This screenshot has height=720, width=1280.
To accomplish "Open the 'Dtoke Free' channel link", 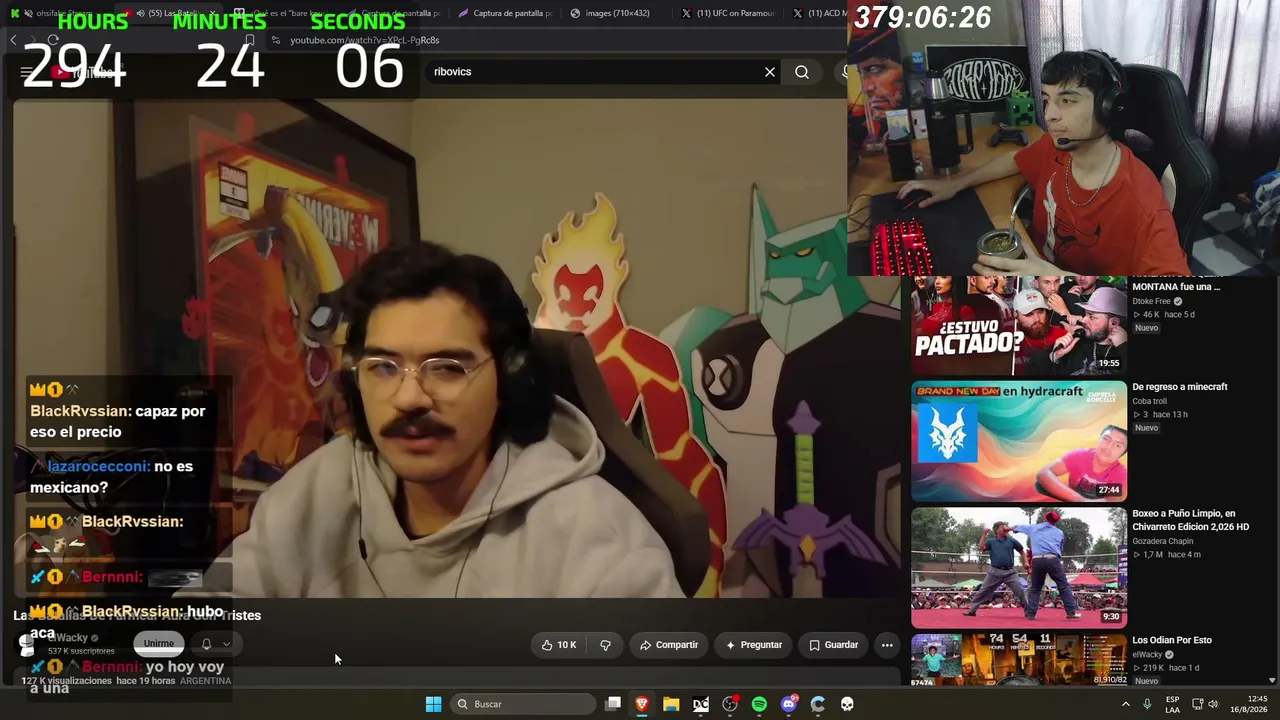I will 1151,301.
